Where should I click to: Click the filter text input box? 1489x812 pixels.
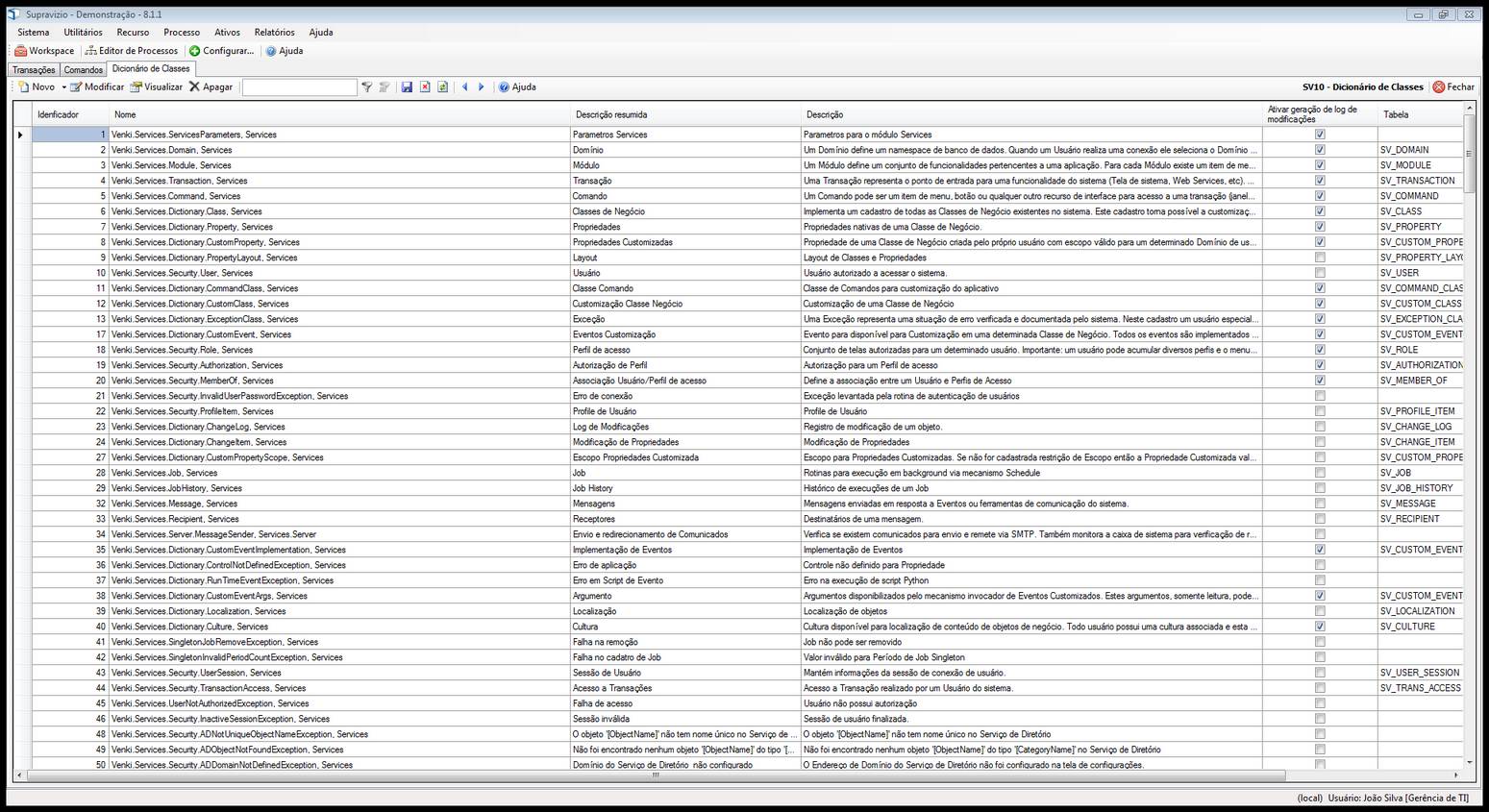pyautogui.click(x=300, y=87)
